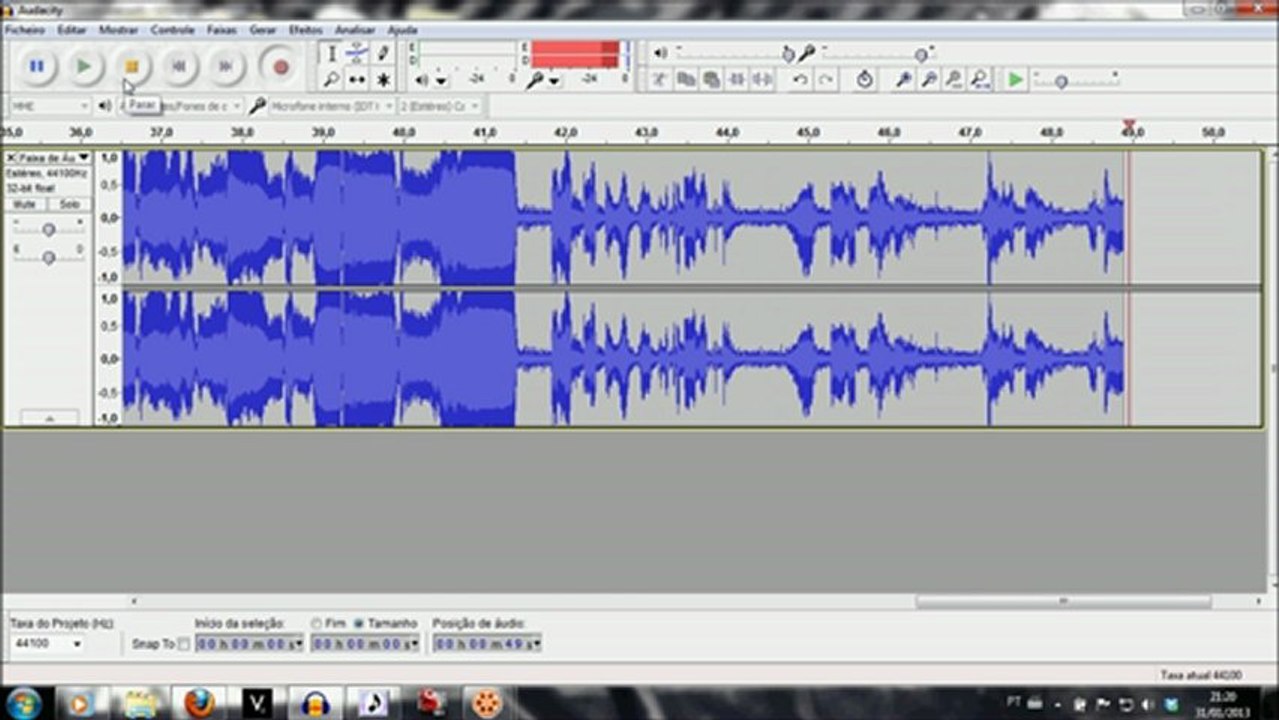The width and height of the screenshot is (1279, 720).
Task: Click the red Record button
Action: pos(281,66)
